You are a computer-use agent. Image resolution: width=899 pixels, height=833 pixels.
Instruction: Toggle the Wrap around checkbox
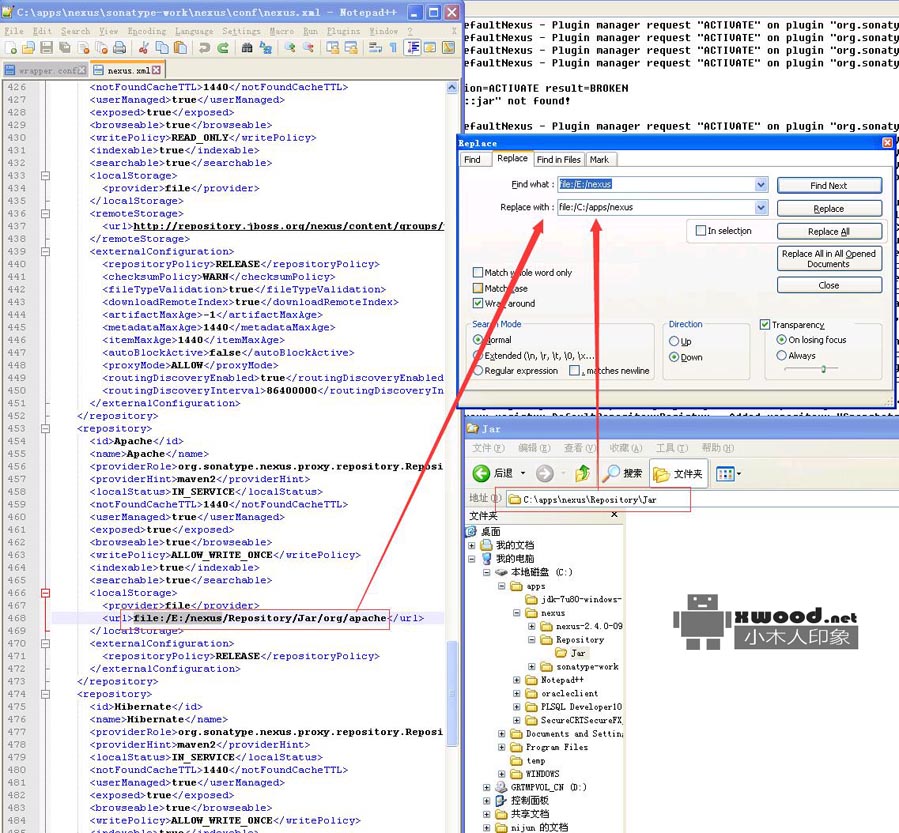(x=478, y=303)
